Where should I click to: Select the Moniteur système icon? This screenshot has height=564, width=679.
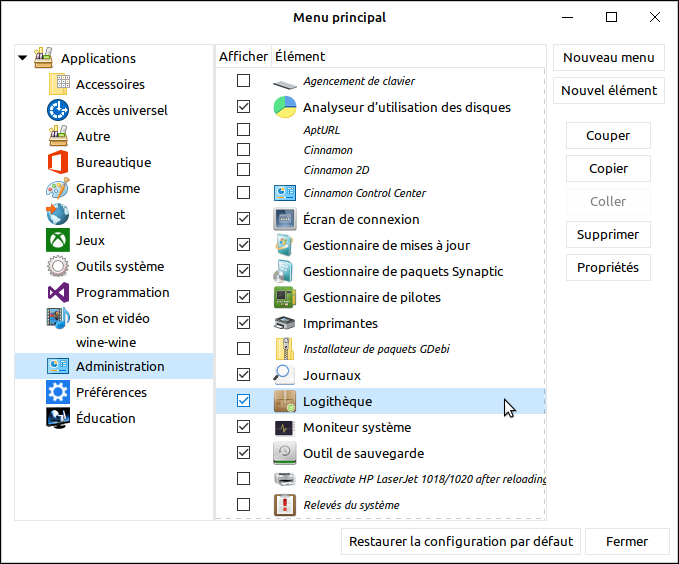285,427
